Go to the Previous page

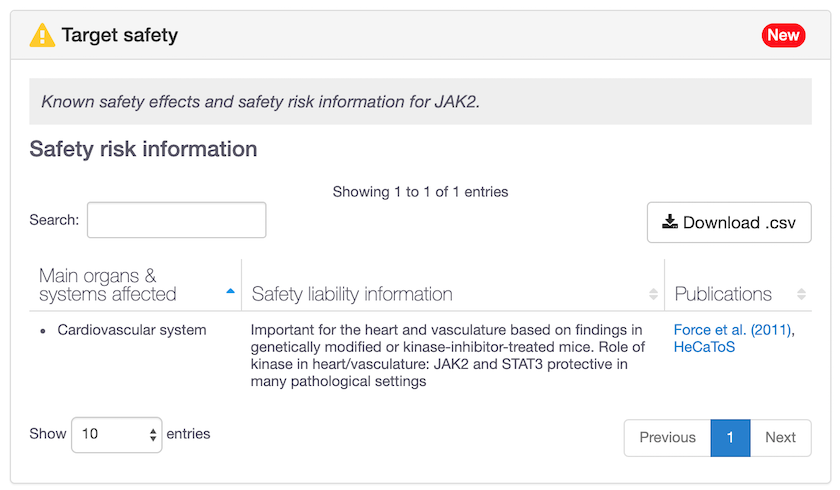pos(667,437)
